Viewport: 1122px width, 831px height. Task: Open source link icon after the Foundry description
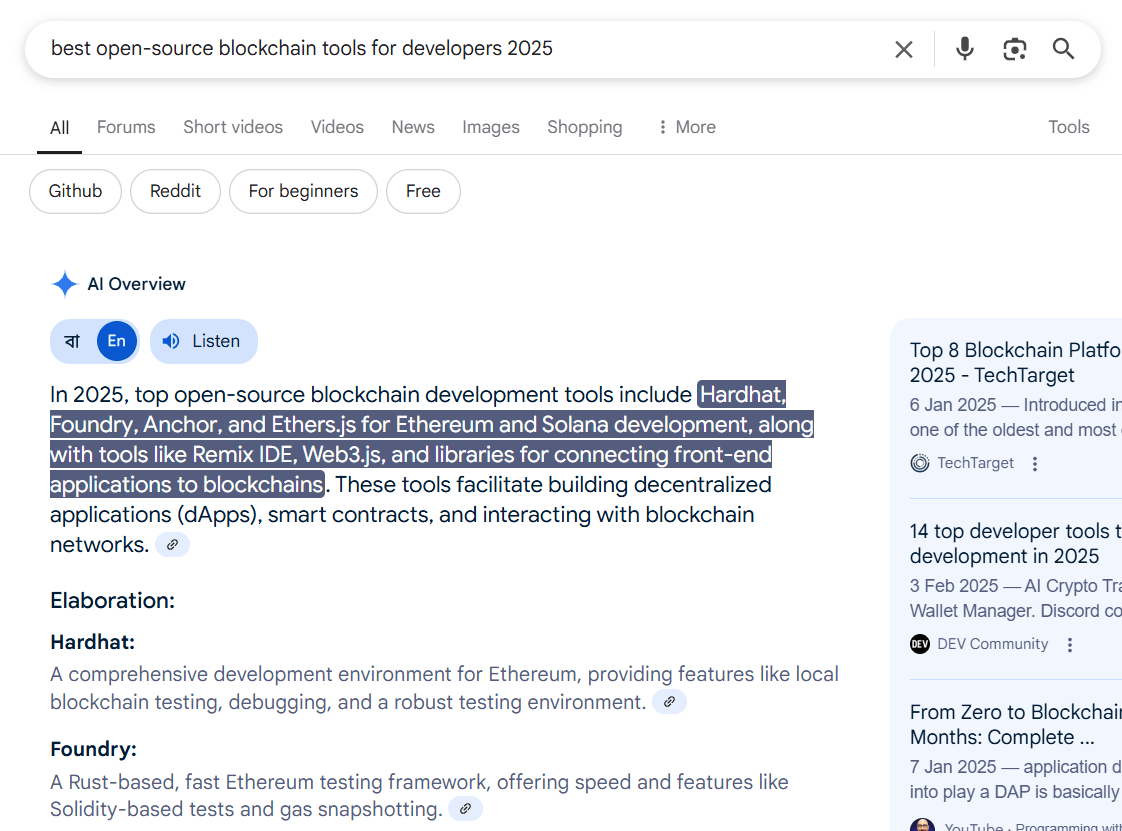pyautogui.click(x=465, y=810)
